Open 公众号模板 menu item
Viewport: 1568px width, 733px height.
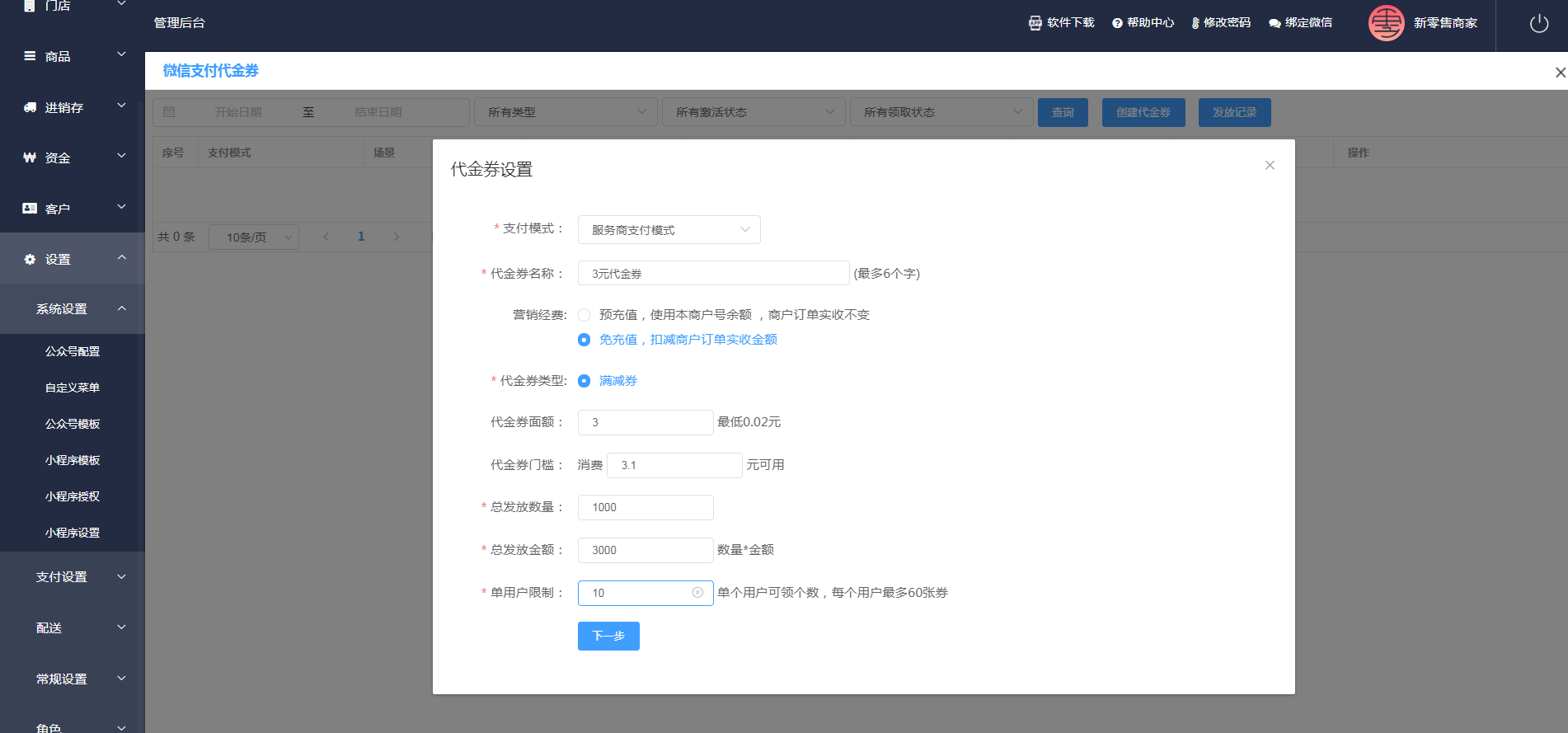(x=73, y=424)
